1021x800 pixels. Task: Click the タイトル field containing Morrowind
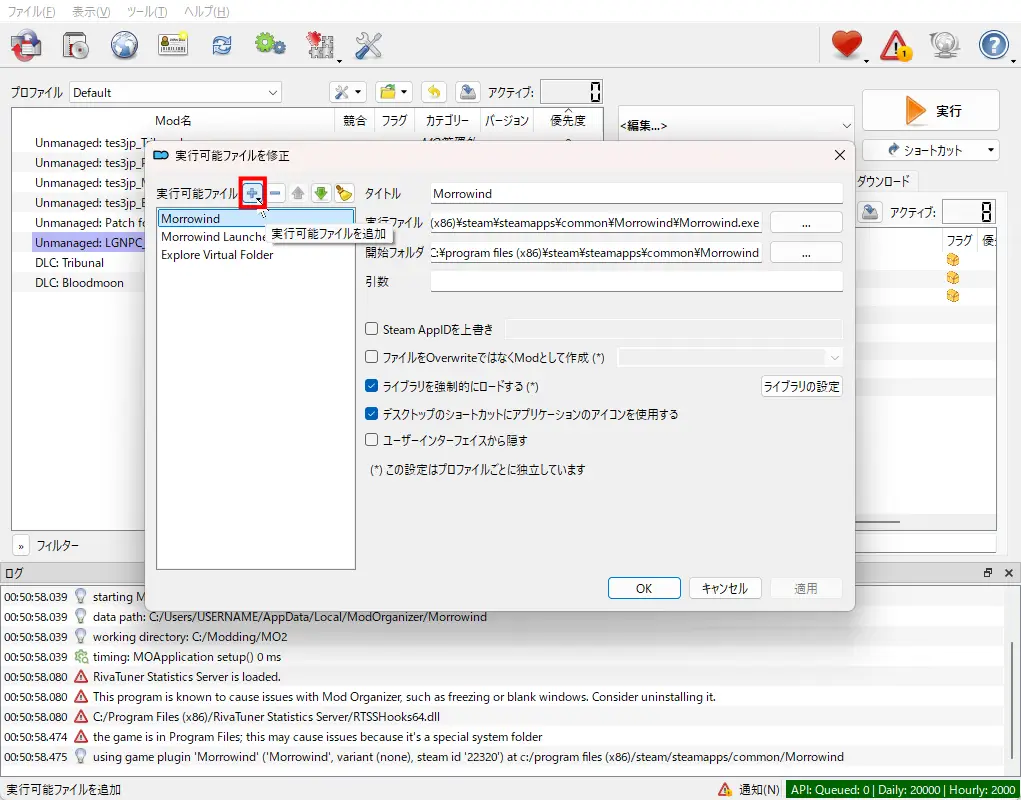(636, 193)
